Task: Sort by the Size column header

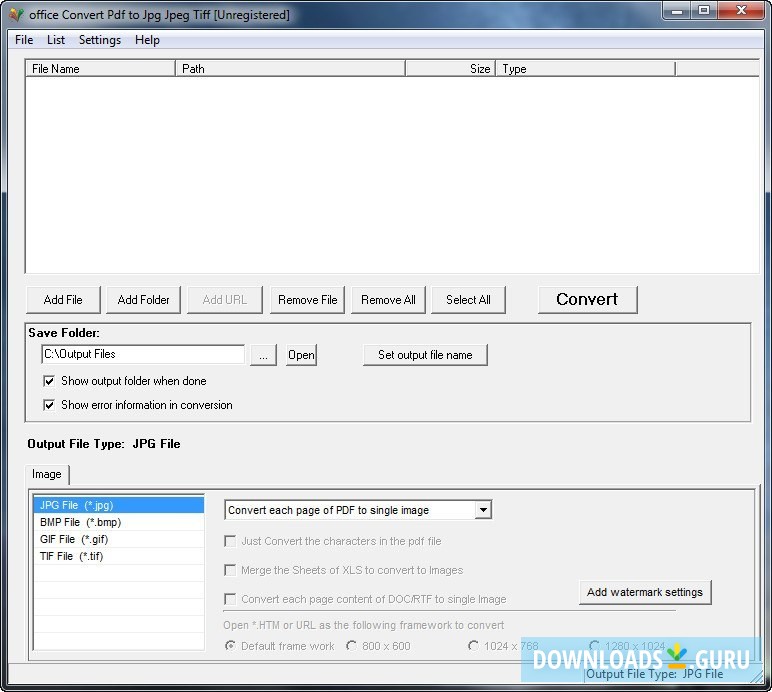Action: [x=450, y=69]
